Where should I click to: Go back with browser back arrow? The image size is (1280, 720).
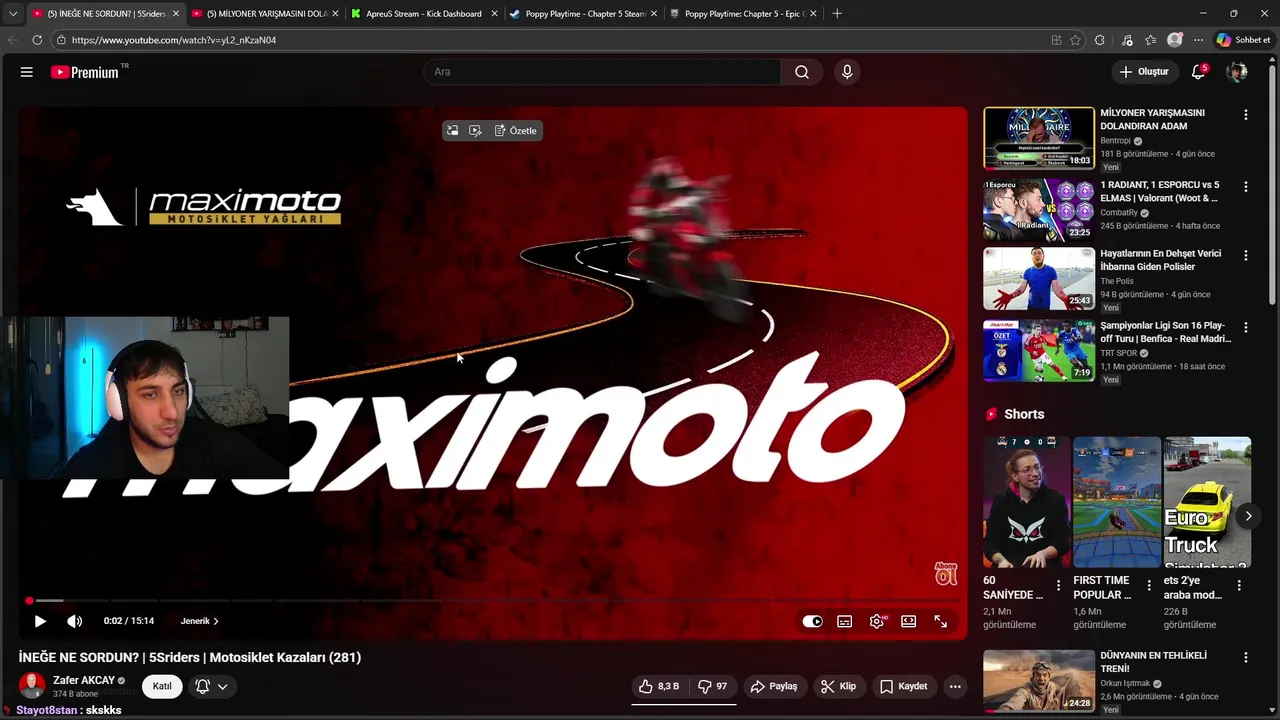(12, 40)
